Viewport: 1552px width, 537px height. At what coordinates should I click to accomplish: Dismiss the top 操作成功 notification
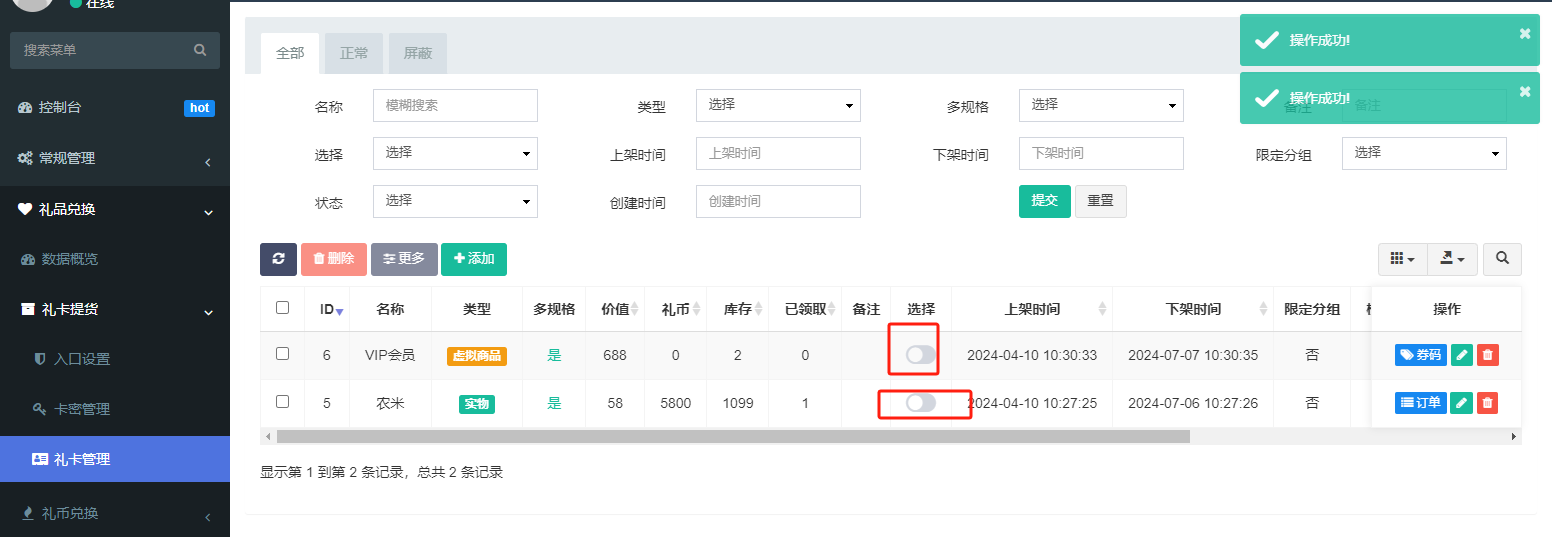[1525, 33]
